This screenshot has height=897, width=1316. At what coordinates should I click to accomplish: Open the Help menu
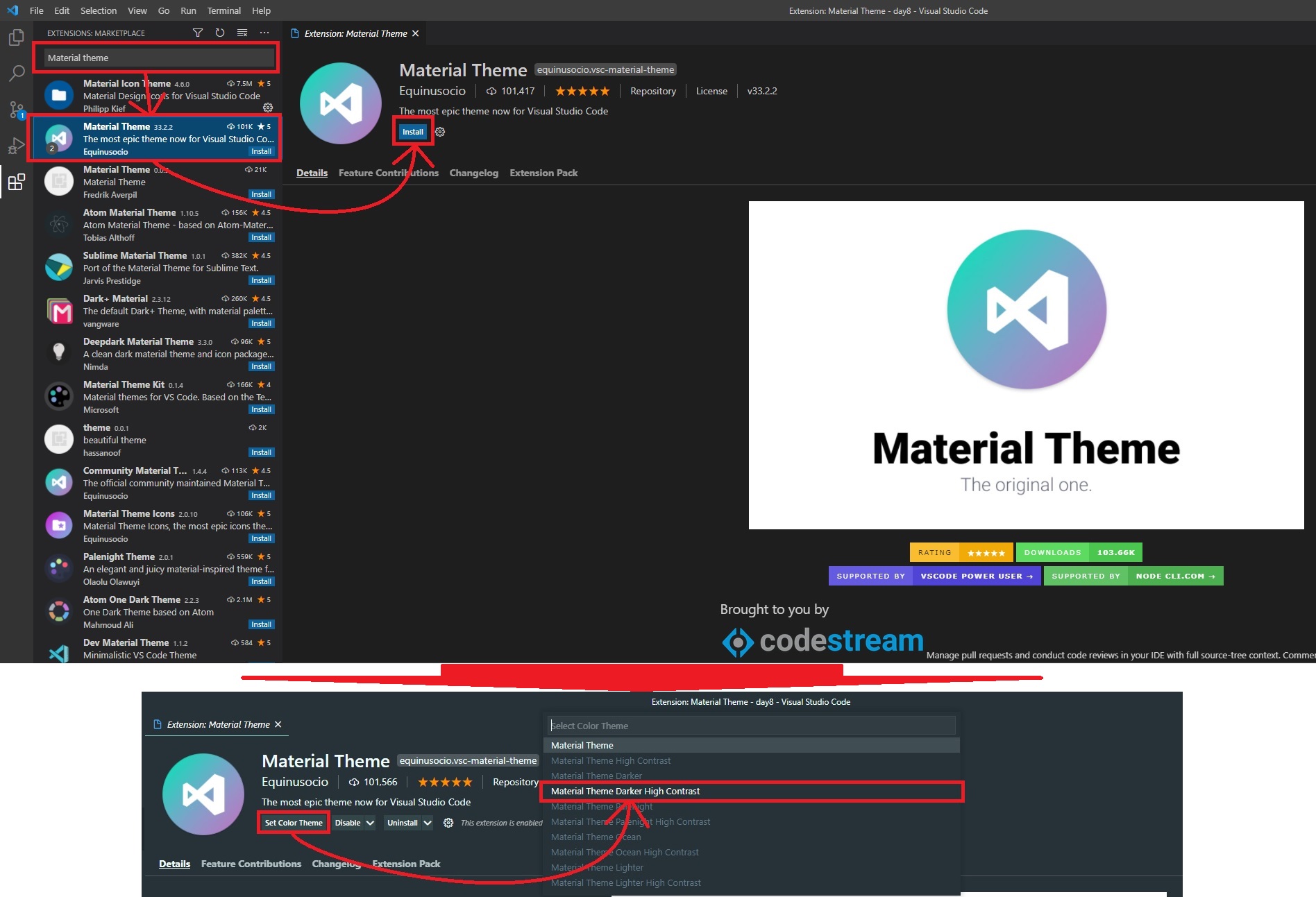tap(262, 10)
